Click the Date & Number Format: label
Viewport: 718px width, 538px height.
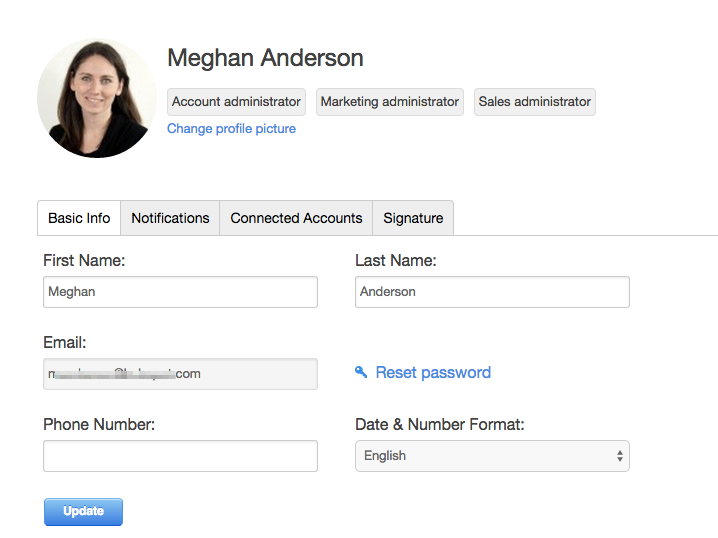tap(440, 424)
